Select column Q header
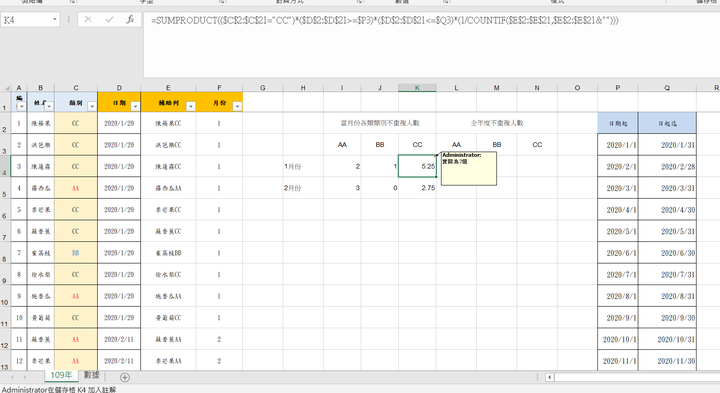720x393 pixels. pos(667,88)
